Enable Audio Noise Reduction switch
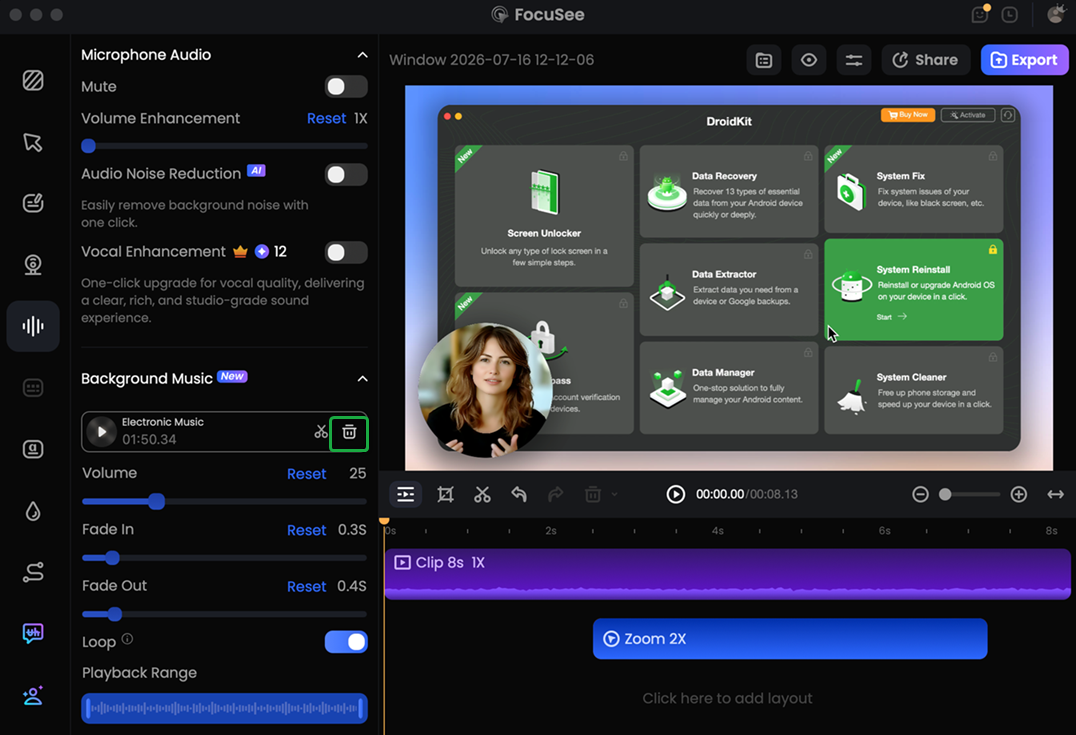 (346, 174)
